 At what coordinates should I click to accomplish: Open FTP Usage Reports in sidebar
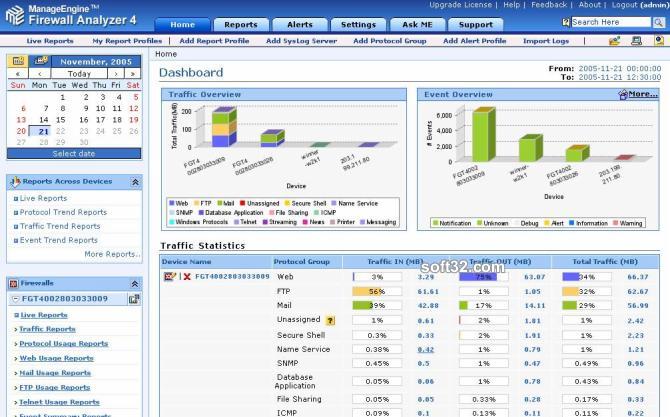(x=55, y=388)
